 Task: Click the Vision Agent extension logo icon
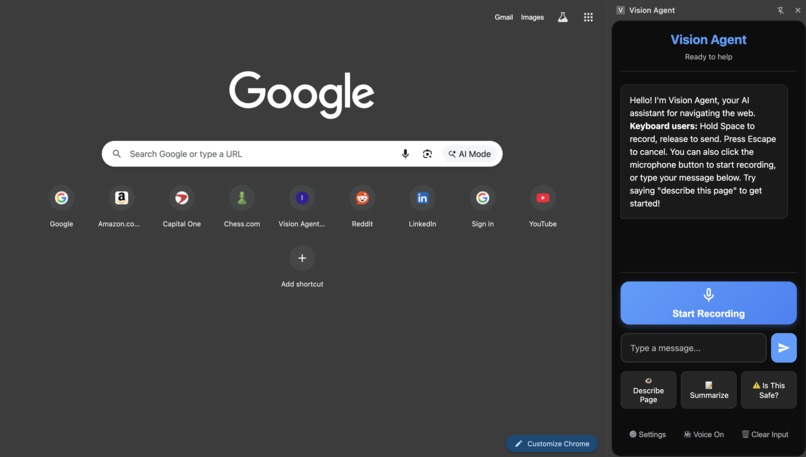(x=620, y=10)
